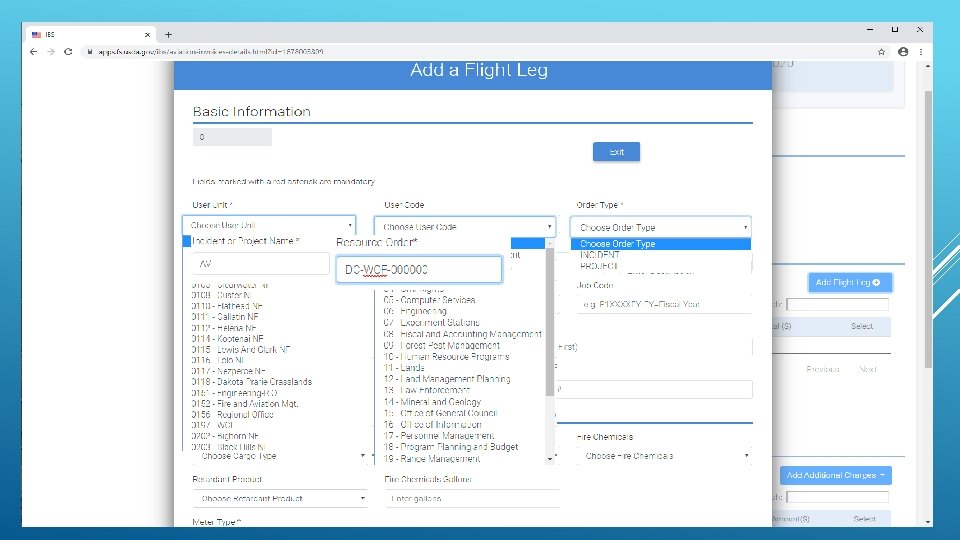Choose 0115 - Lewis And Clark NF
Viewport: 960px width, 540px height.
tap(241, 350)
